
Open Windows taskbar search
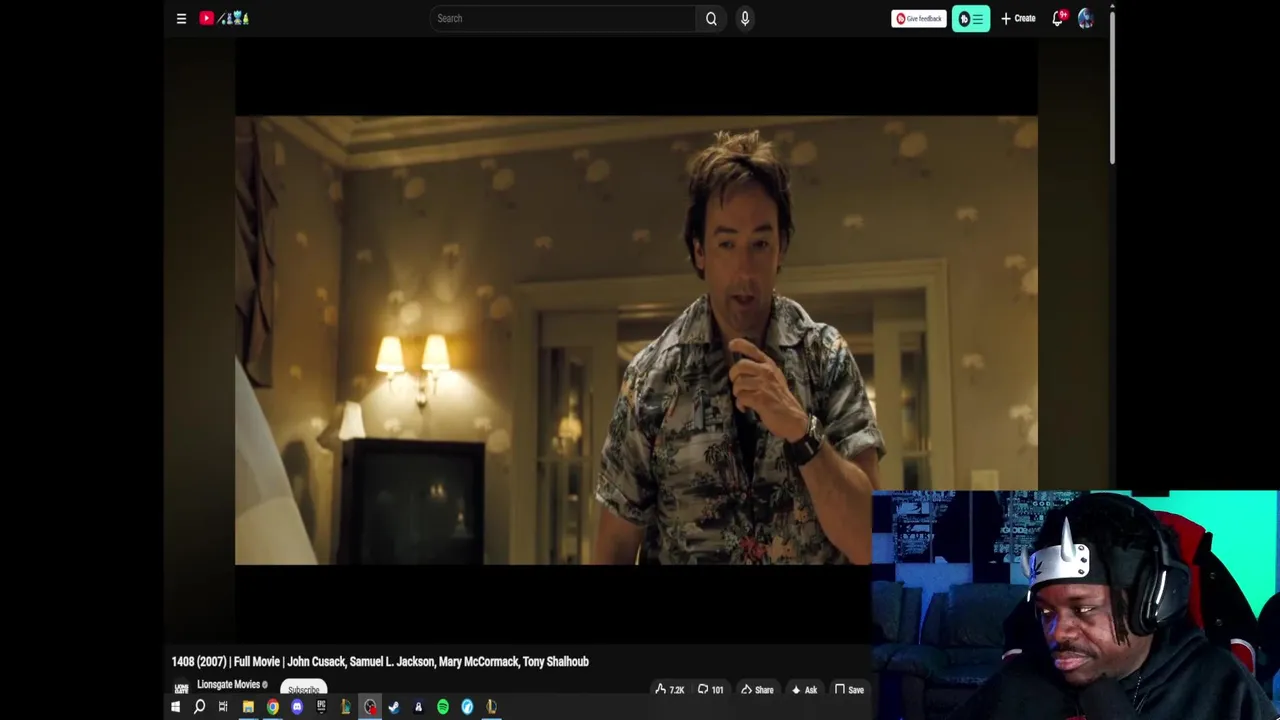pos(199,707)
